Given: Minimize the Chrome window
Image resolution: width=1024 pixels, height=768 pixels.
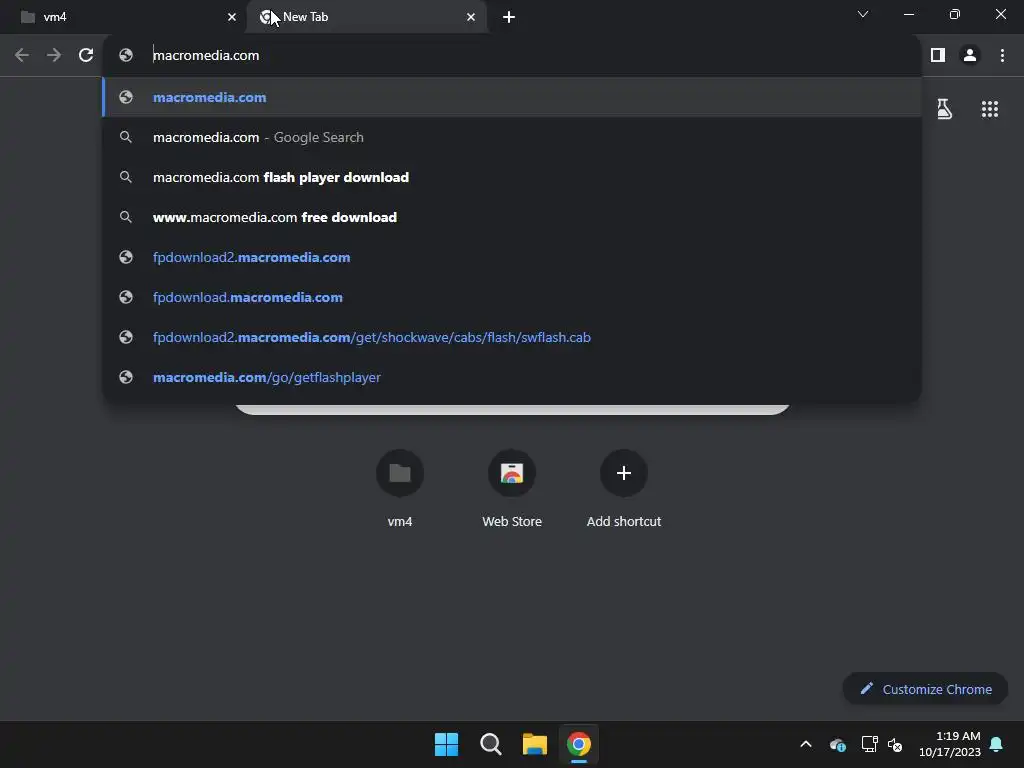Looking at the screenshot, I should pos(908,14).
